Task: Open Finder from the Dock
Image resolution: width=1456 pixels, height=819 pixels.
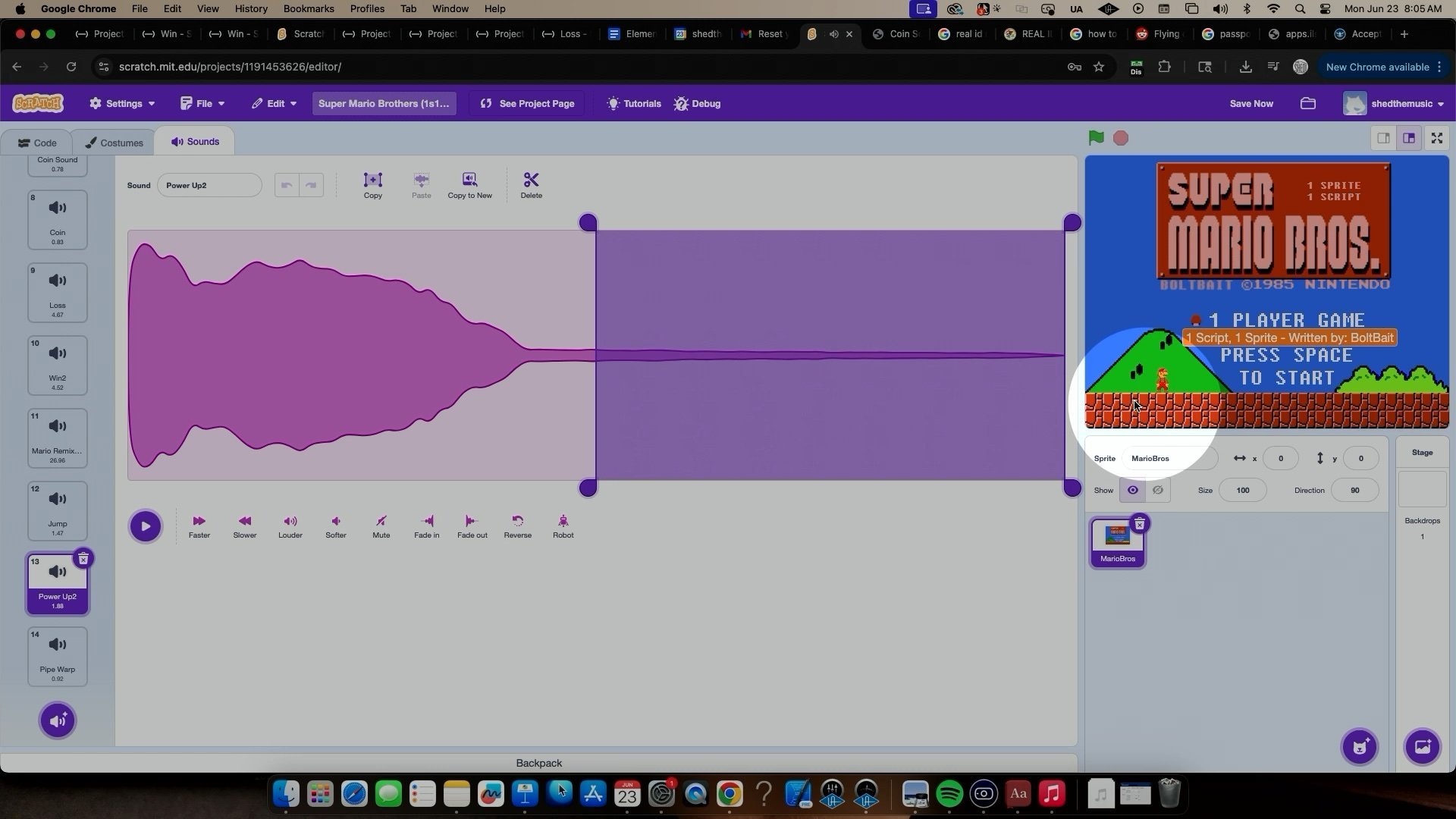Action: click(286, 794)
